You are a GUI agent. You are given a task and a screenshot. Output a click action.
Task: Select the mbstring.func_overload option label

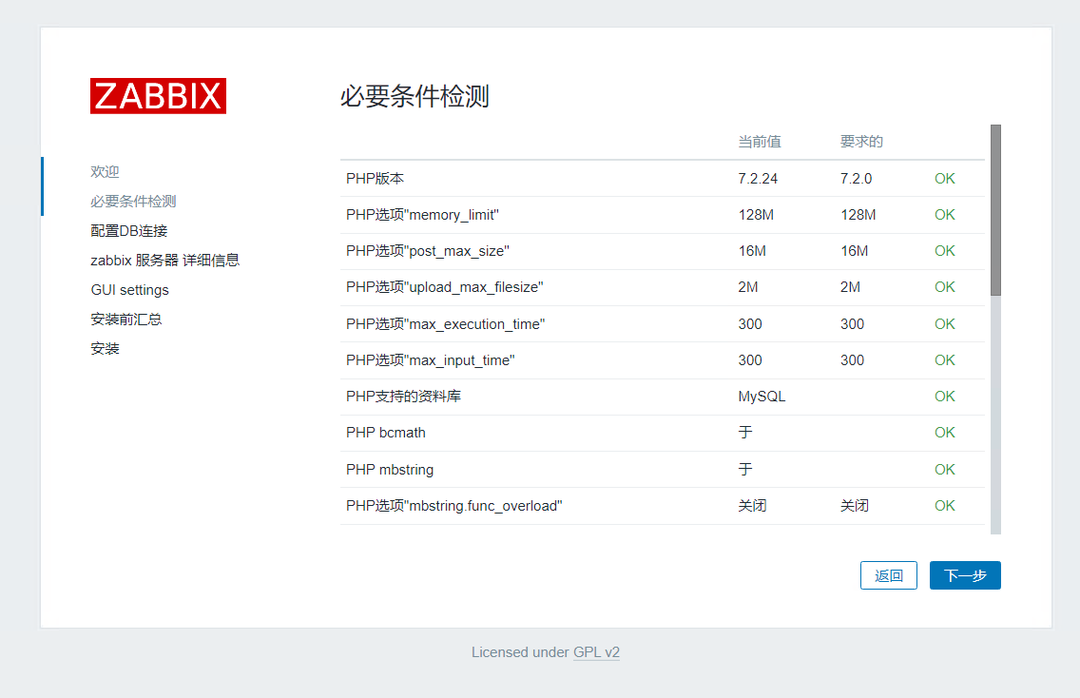click(455, 506)
